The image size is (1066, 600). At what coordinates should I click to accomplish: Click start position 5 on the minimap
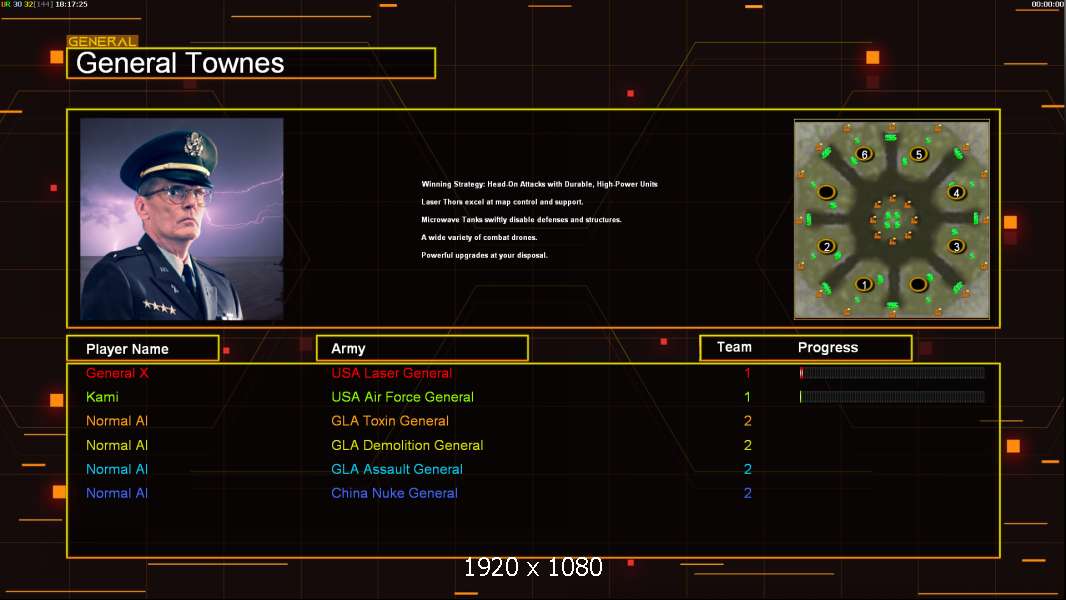pos(918,154)
